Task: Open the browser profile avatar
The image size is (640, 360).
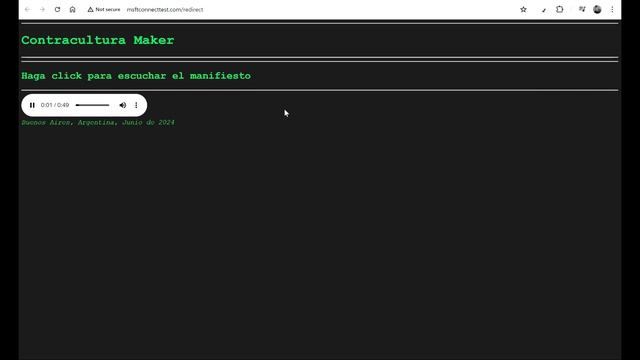Action: pyautogui.click(x=597, y=9)
